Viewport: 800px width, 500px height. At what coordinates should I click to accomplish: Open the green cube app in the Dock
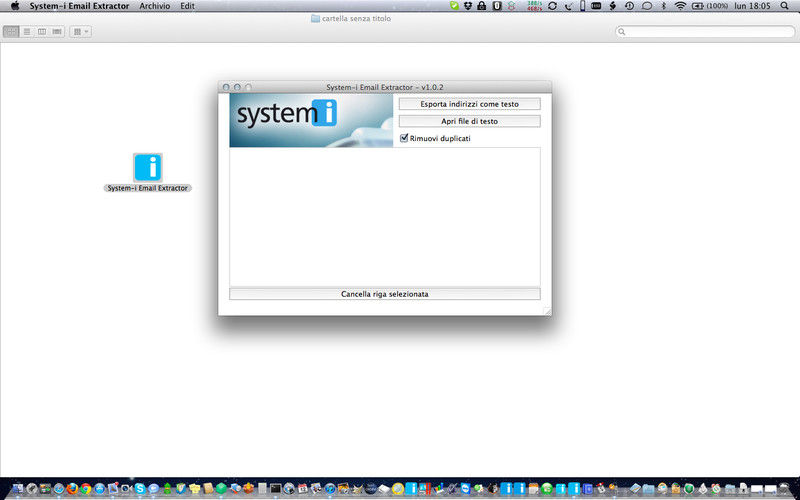tap(221, 488)
